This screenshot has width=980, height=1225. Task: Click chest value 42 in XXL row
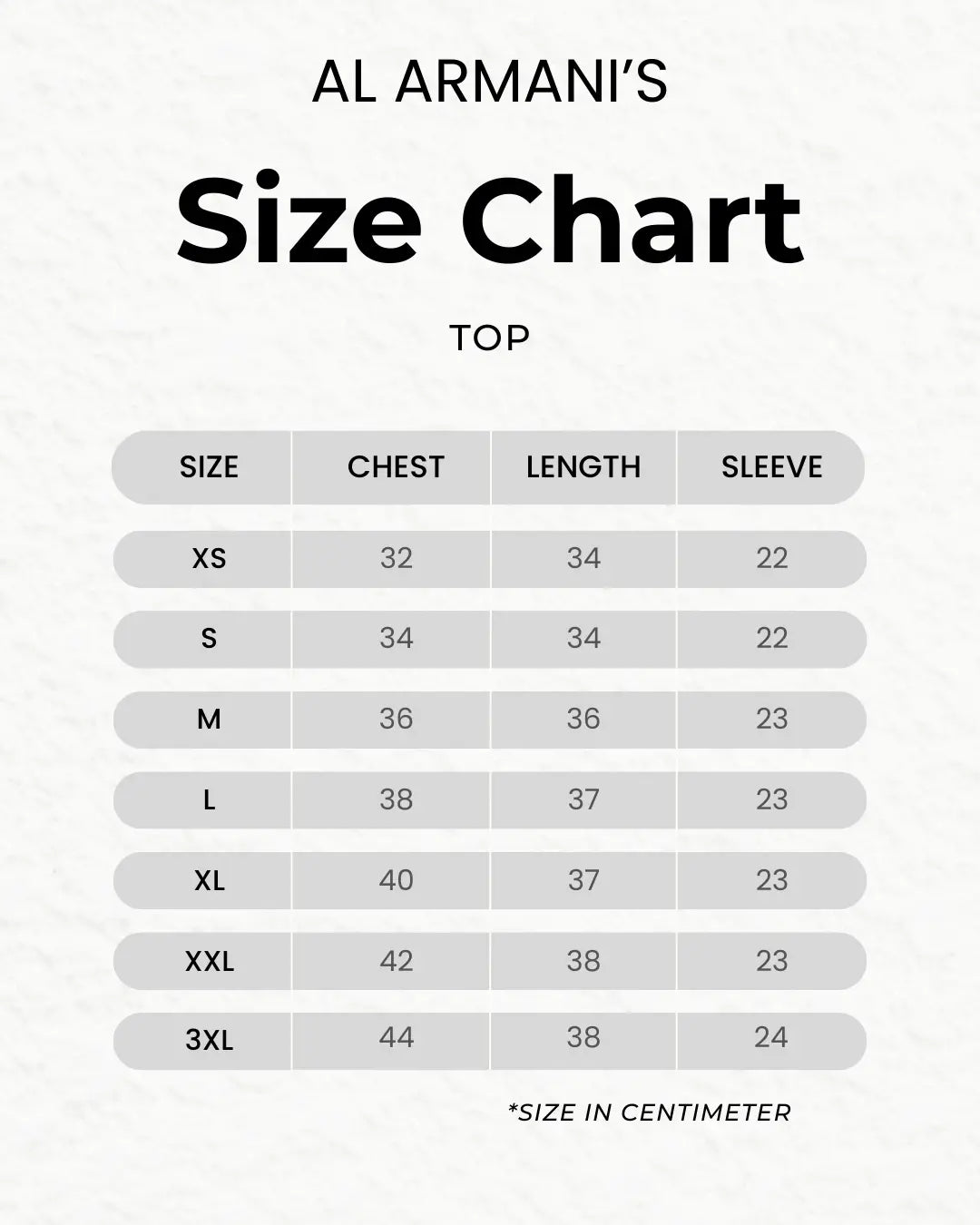pos(396,961)
